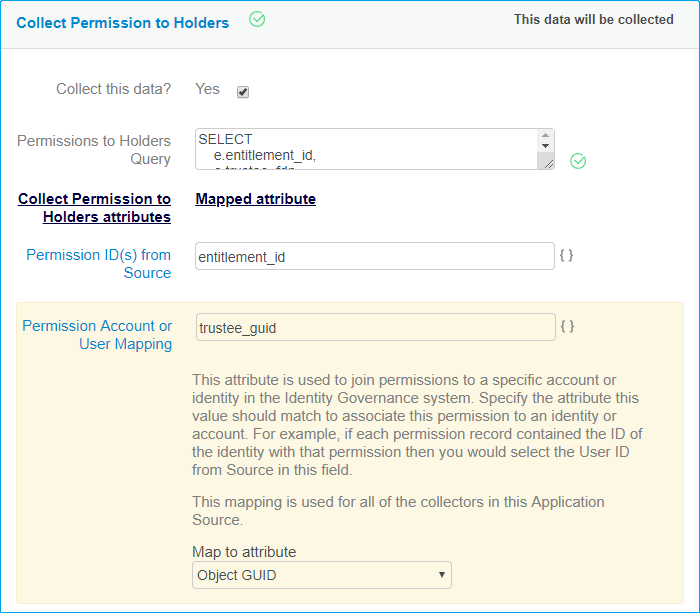Click the This data will be collected status text
This screenshot has width=700, height=613.
click(593, 19)
